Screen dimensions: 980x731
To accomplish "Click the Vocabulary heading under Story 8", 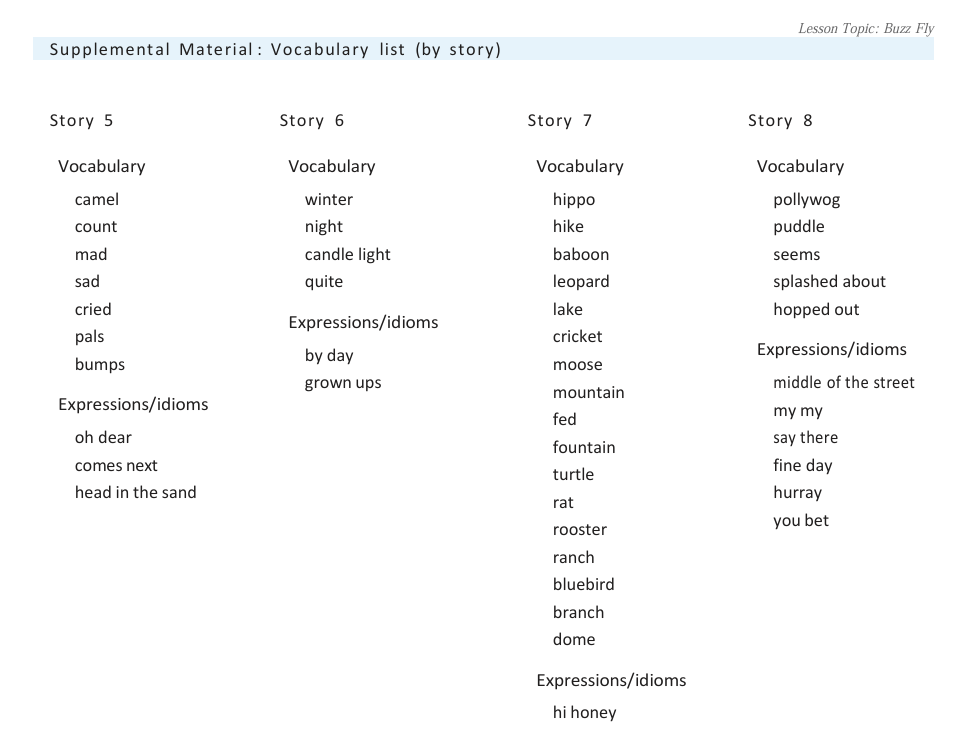I will pyautogui.click(x=800, y=167).
